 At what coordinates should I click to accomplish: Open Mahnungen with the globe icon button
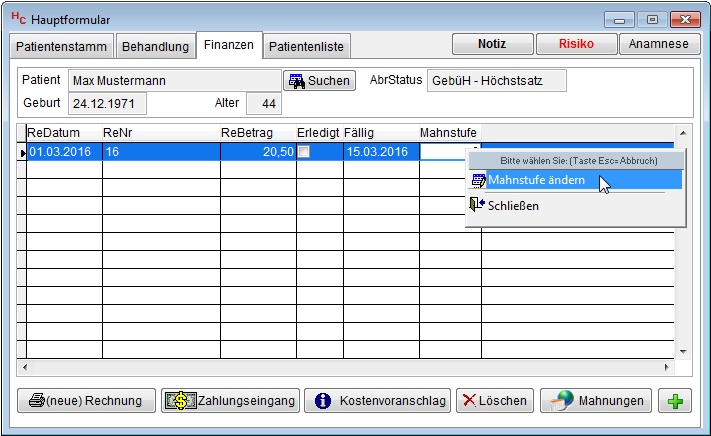(596, 400)
